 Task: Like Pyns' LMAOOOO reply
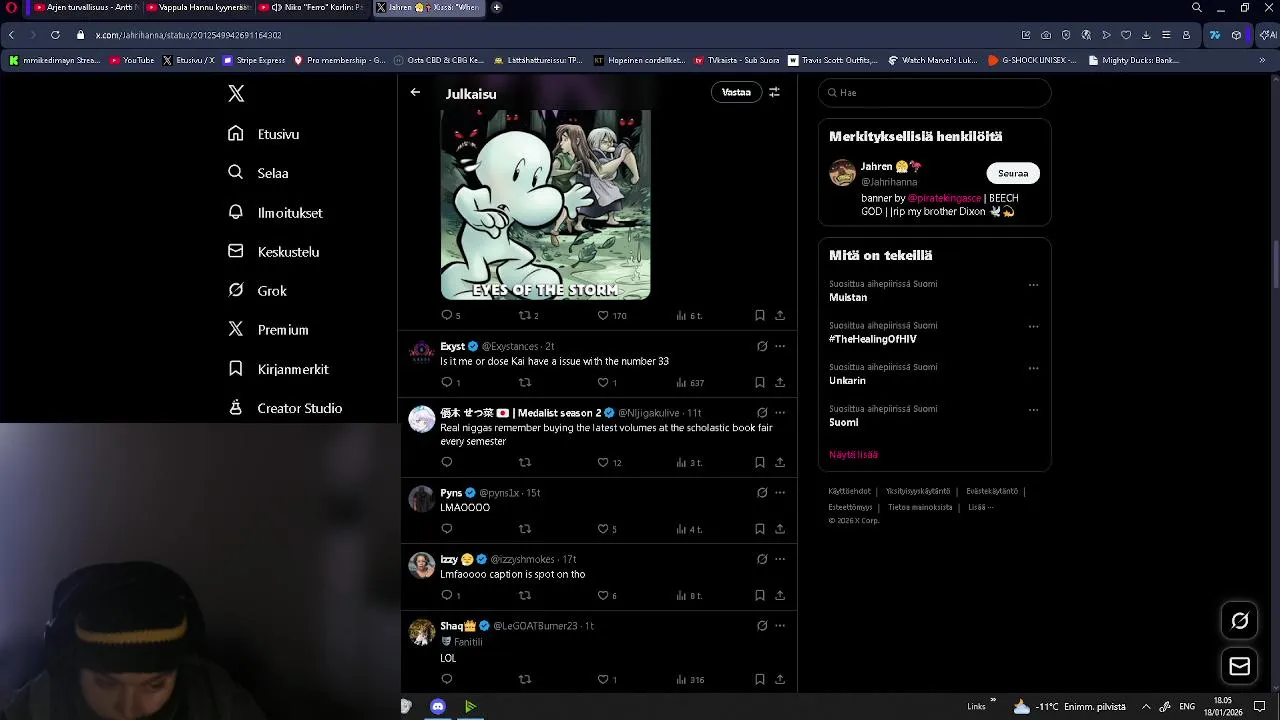(x=607, y=529)
